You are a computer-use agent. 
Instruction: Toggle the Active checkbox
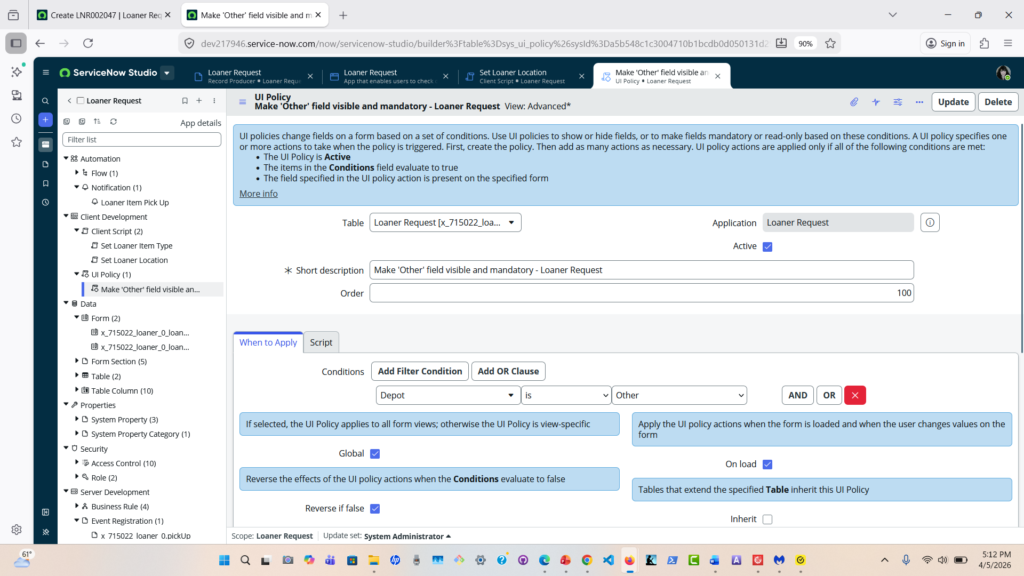(767, 246)
